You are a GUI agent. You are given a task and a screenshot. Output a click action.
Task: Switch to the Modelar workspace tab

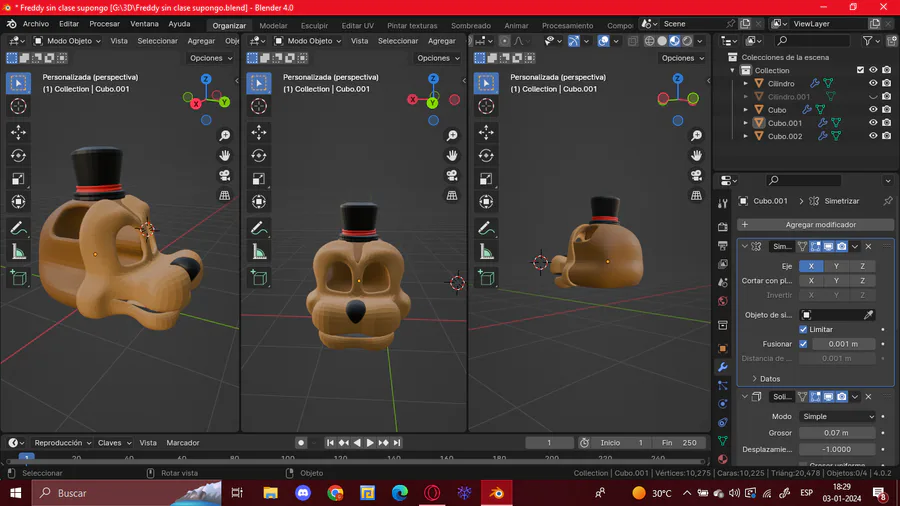click(x=273, y=26)
